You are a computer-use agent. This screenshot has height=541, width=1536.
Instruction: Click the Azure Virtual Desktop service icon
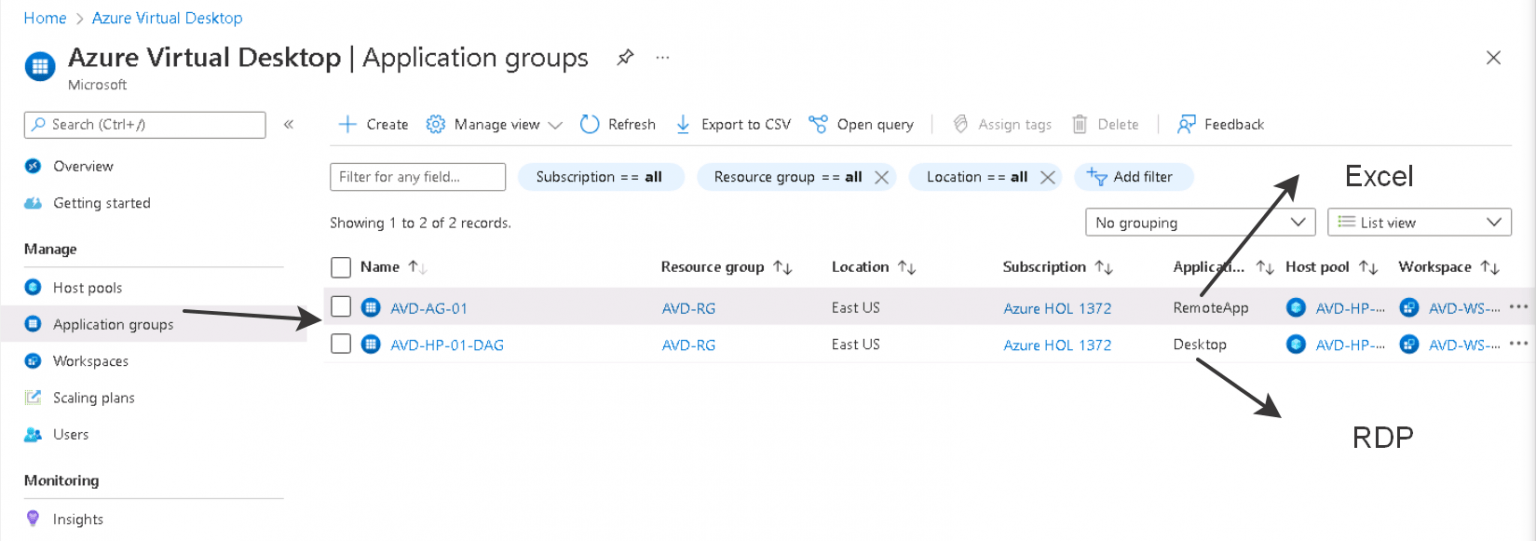(39, 67)
